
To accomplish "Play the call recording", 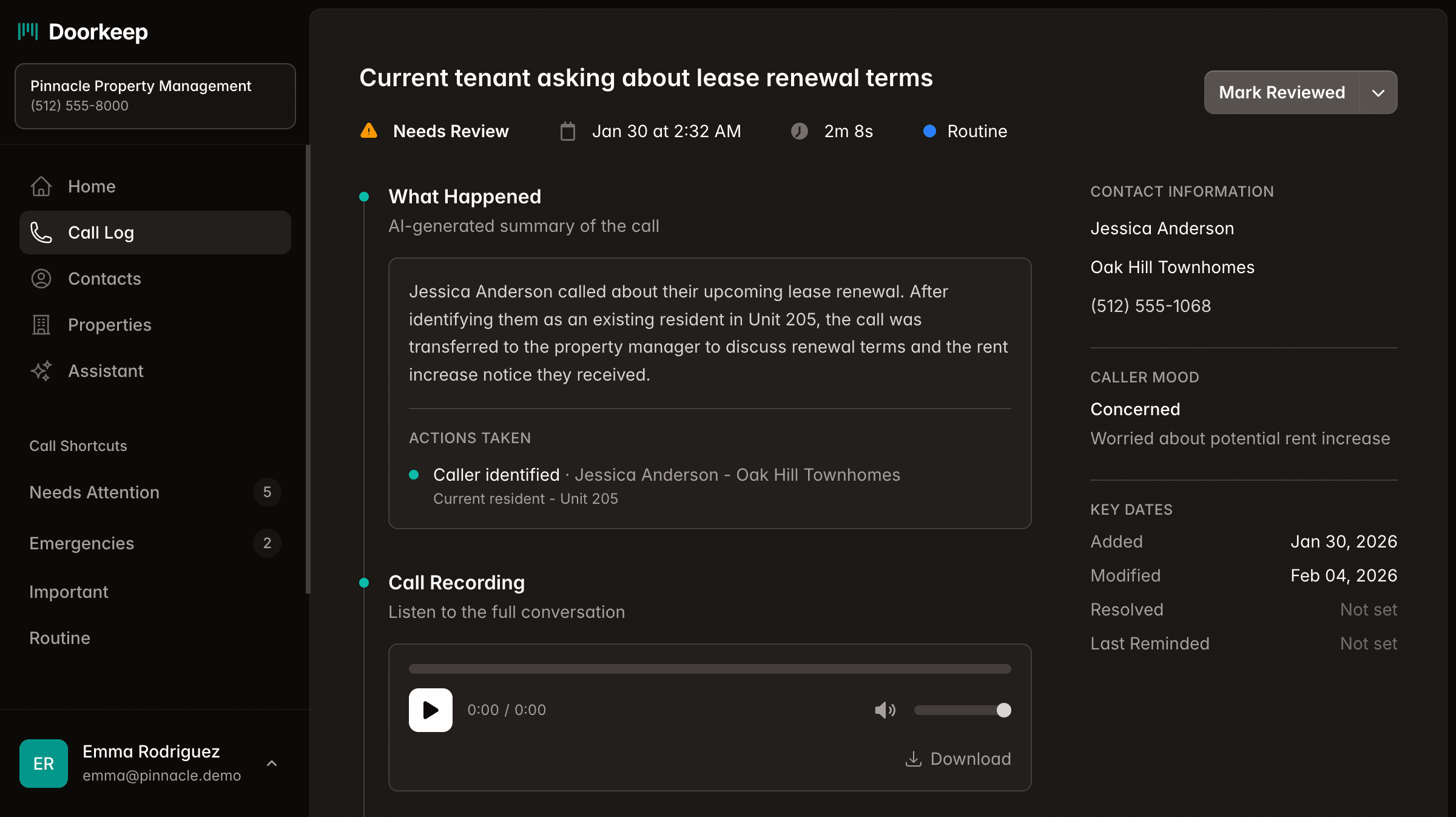I will (x=430, y=710).
